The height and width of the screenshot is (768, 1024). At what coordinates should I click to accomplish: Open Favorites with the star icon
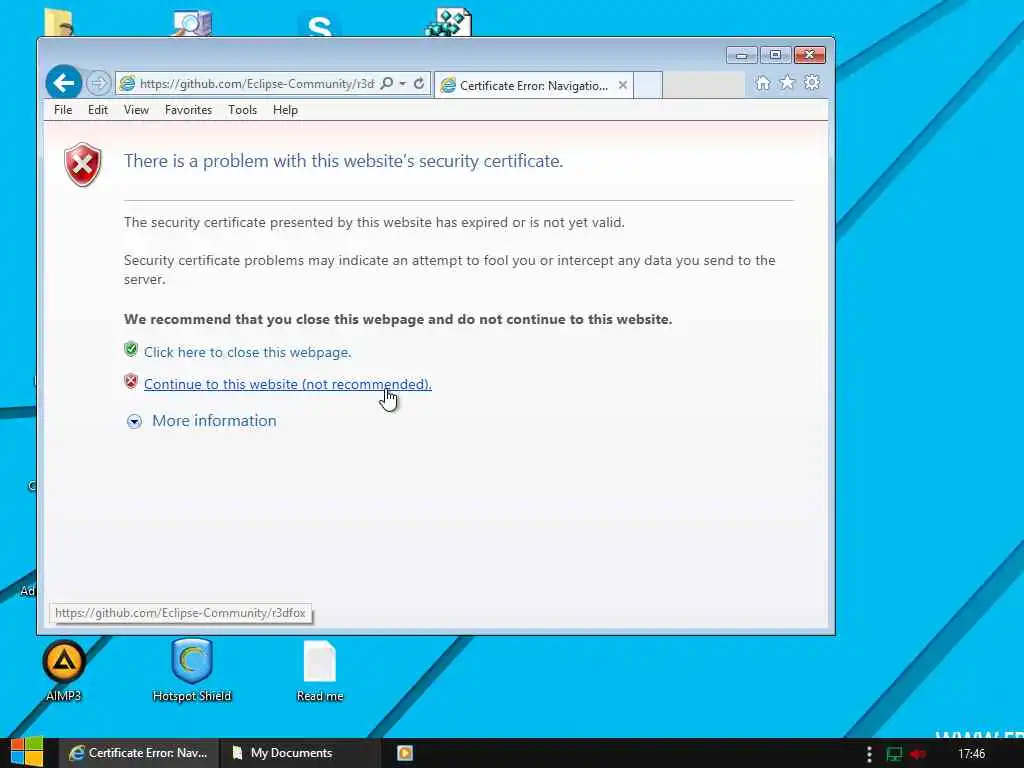click(x=787, y=83)
